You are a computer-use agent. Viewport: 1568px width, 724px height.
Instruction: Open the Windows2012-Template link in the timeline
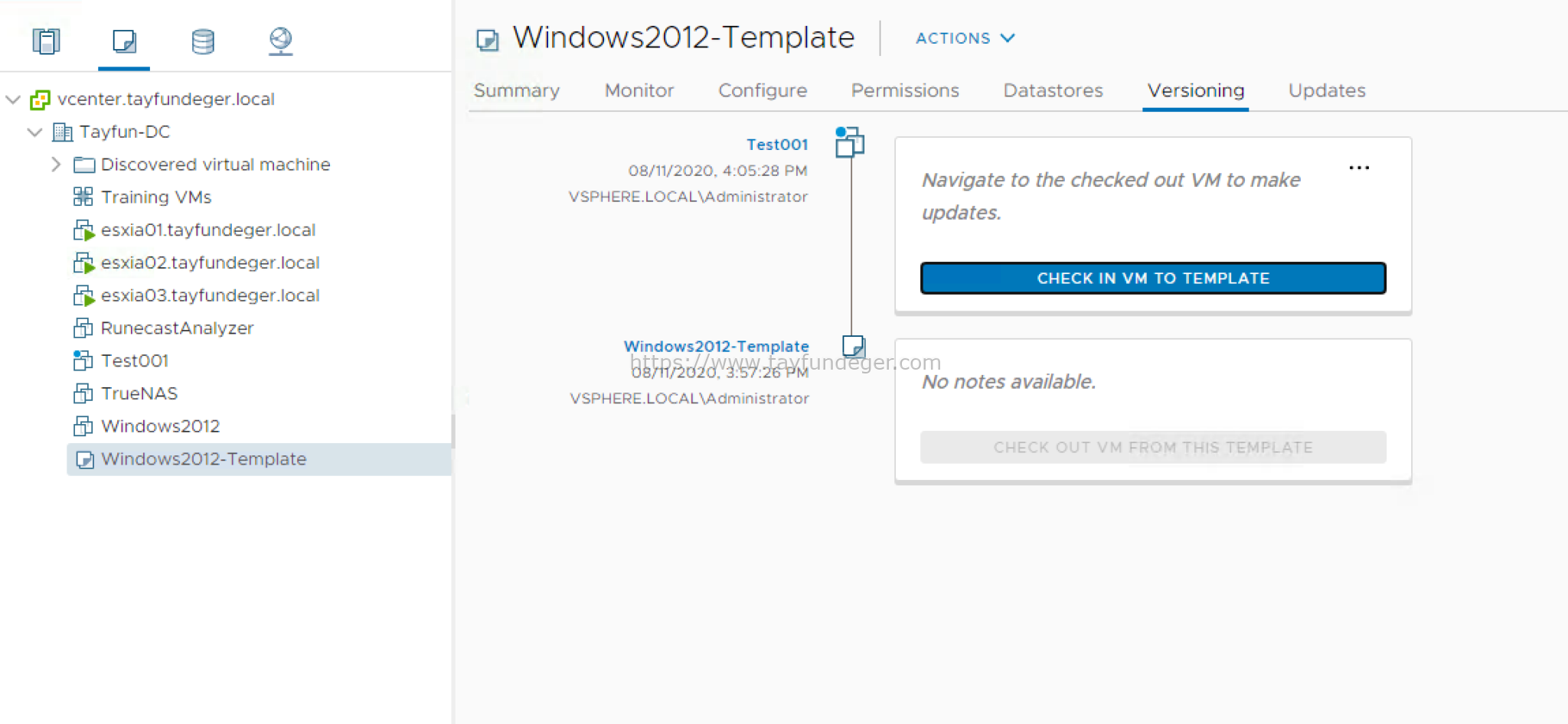tap(717, 346)
